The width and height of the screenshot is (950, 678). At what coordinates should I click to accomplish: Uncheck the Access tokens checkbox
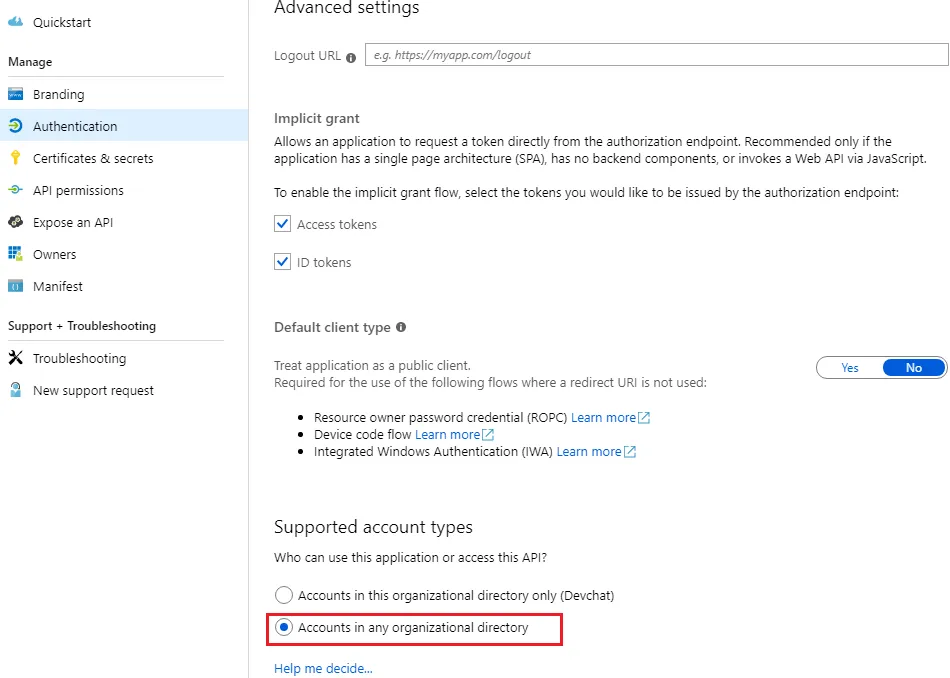click(282, 224)
